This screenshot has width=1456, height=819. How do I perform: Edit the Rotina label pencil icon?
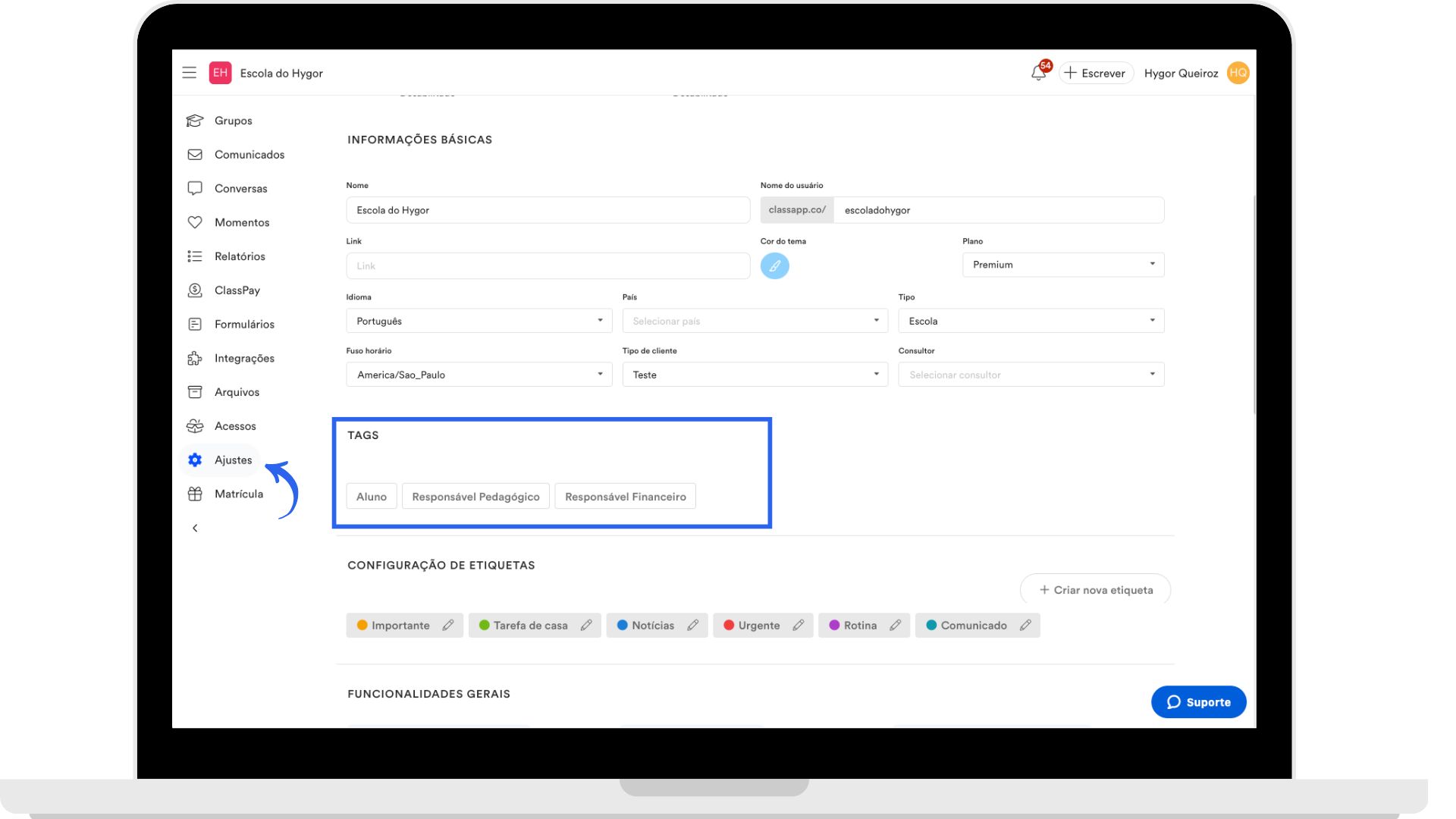pyautogui.click(x=896, y=625)
